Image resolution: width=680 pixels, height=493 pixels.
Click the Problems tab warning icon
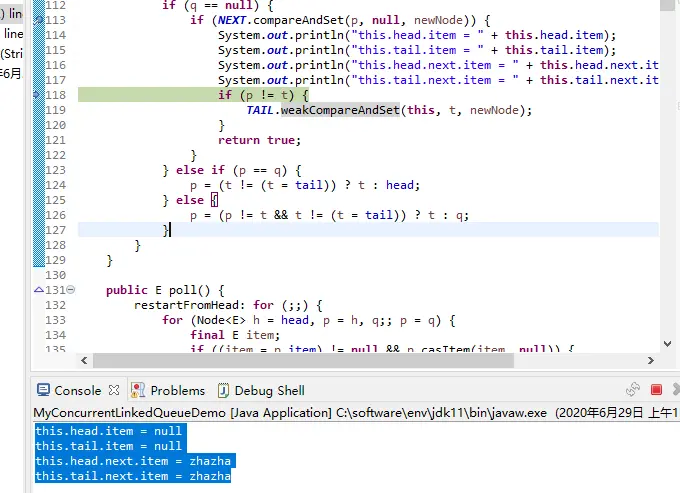click(138, 390)
